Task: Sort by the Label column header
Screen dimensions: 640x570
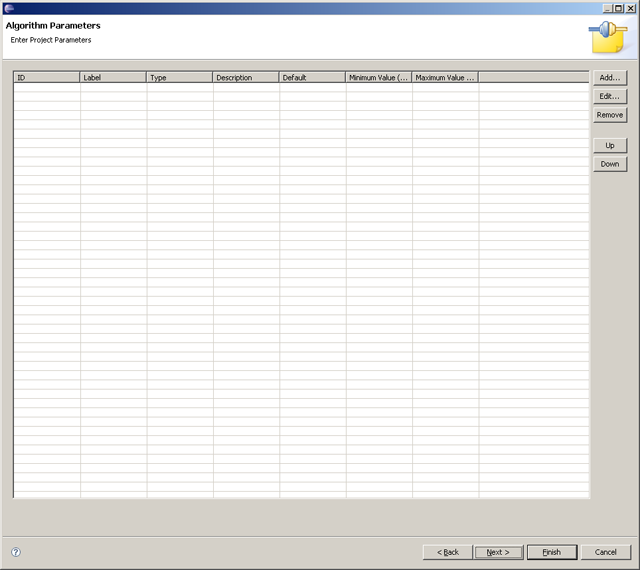Action: (x=113, y=77)
